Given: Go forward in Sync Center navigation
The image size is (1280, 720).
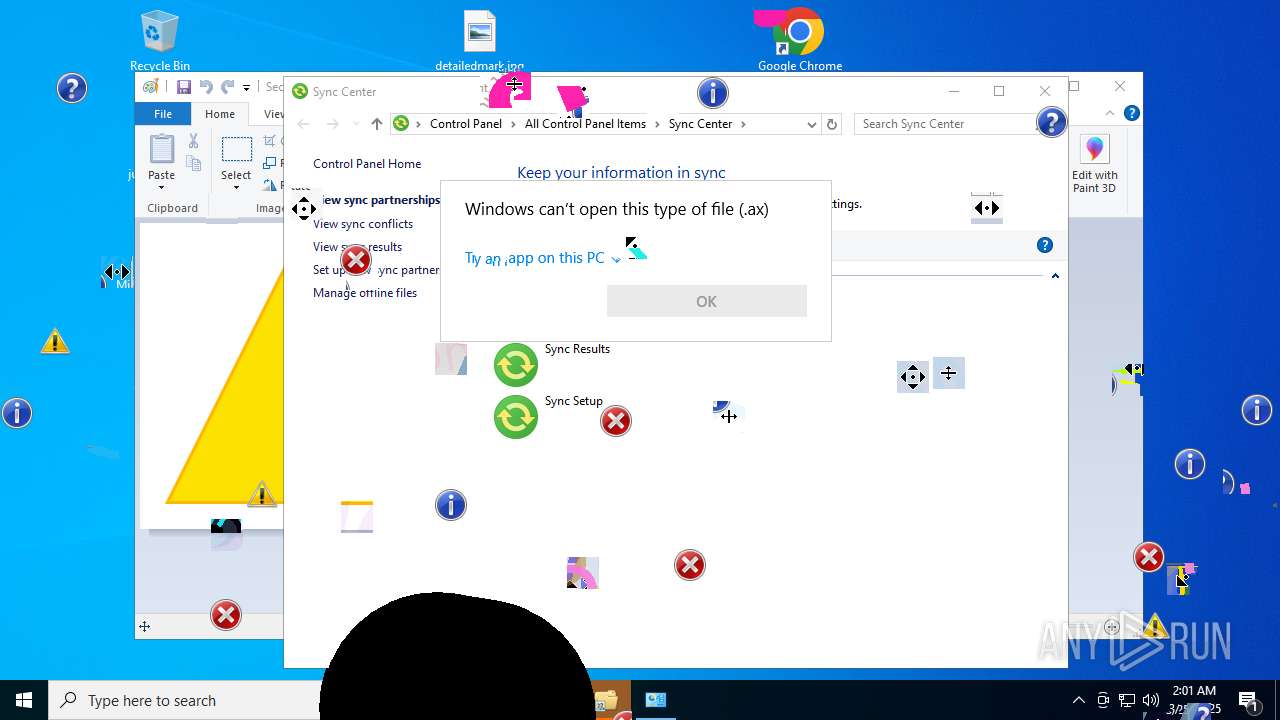Looking at the screenshot, I should tap(333, 124).
